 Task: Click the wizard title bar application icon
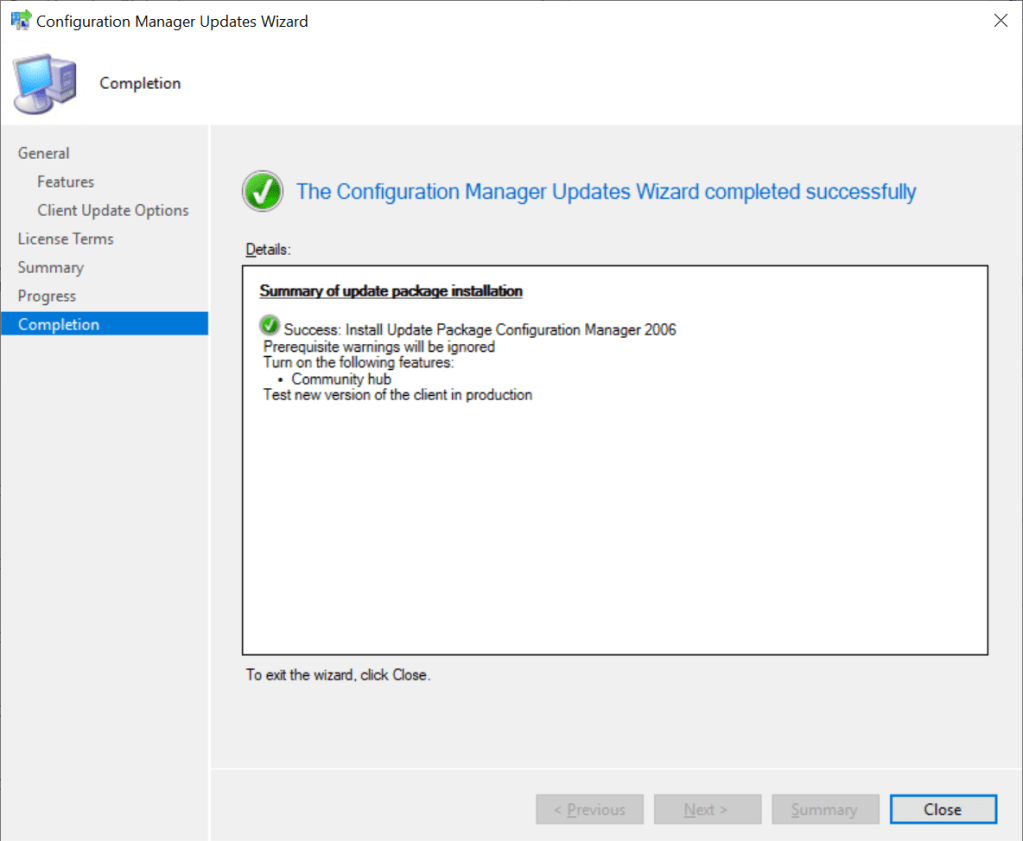coord(19,21)
